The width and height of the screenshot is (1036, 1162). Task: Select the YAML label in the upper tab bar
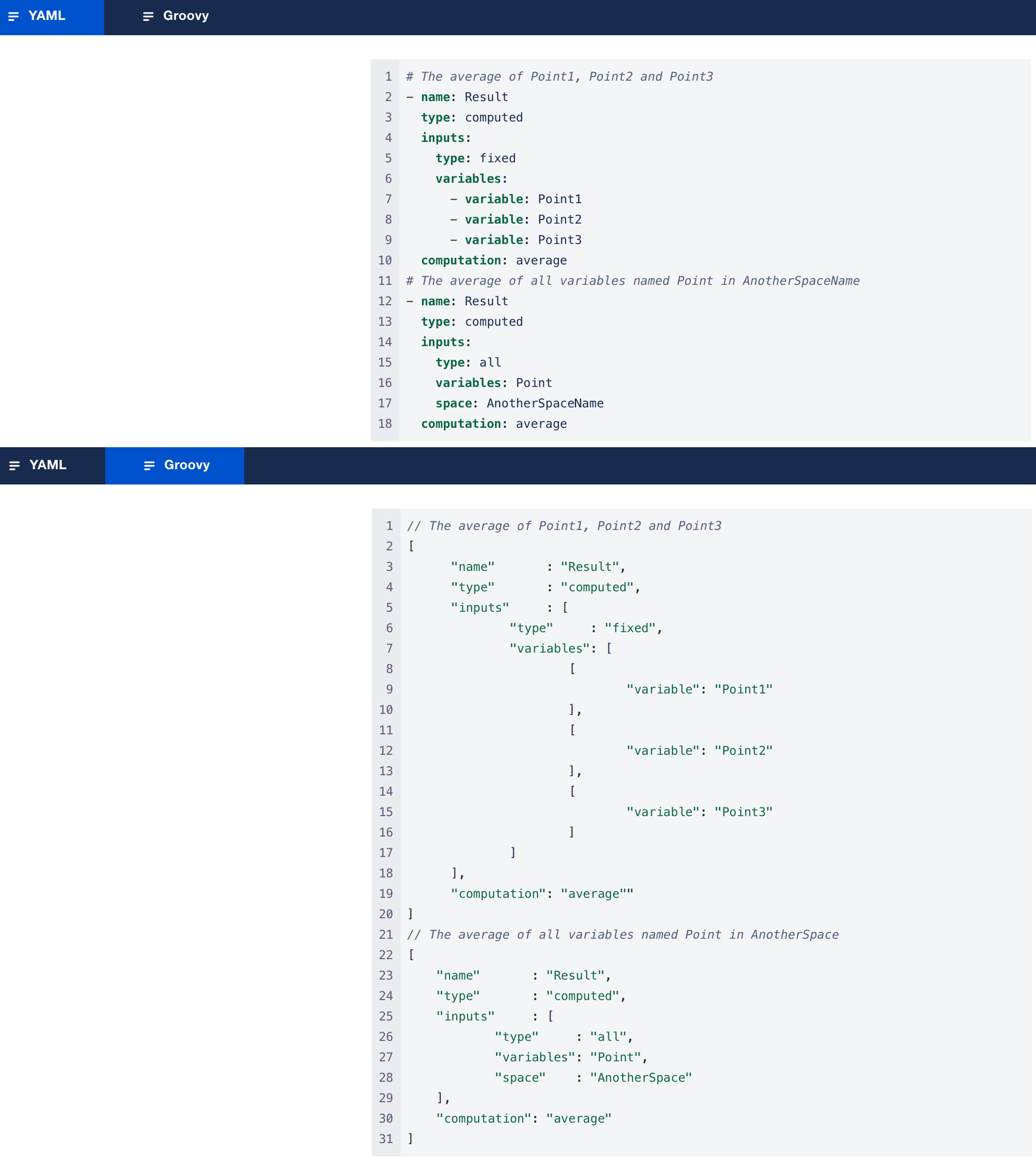point(47,16)
